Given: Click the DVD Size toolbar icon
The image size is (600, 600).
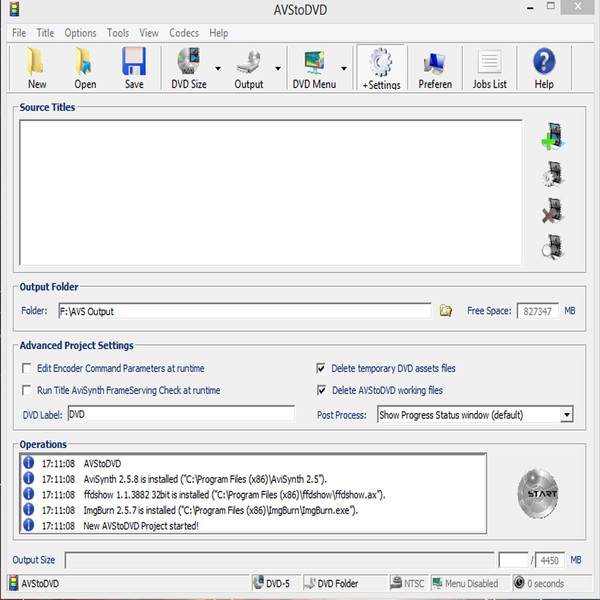Looking at the screenshot, I should click(189, 68).
